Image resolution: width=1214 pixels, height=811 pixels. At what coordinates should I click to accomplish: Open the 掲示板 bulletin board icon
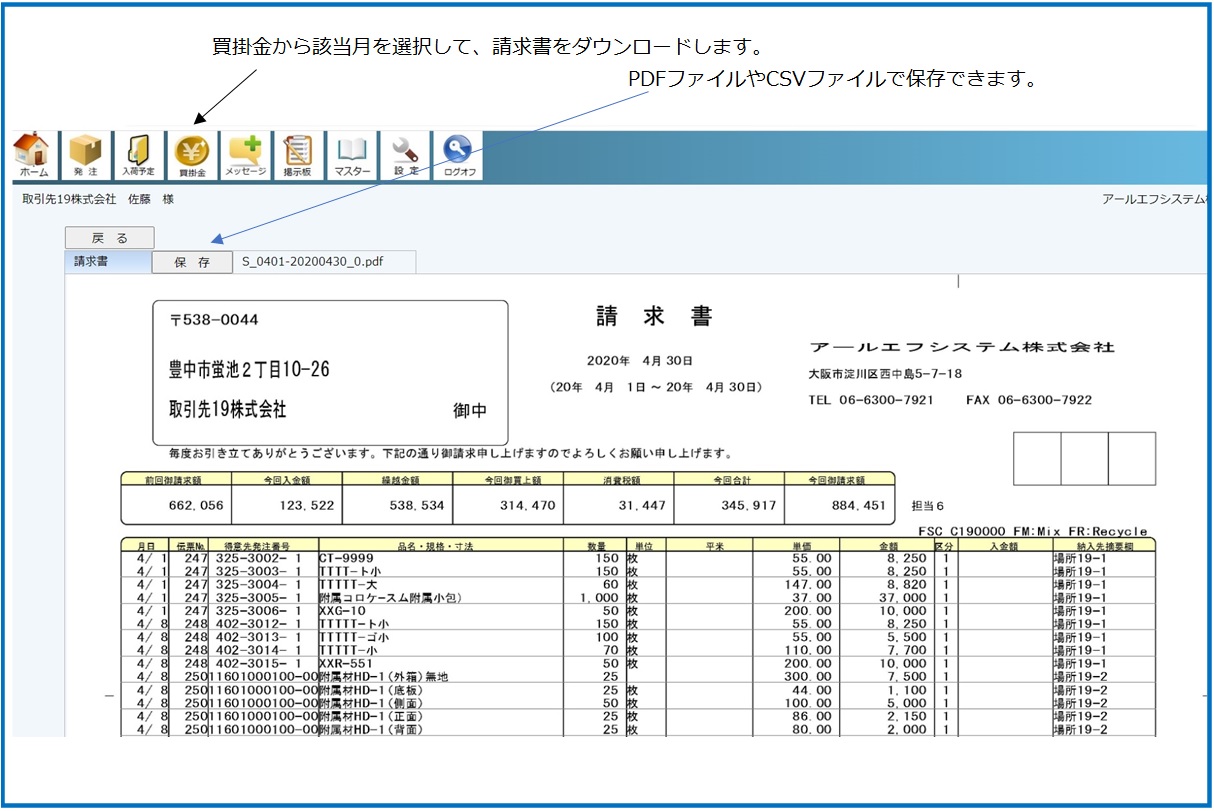pyautogui.click(x=297, y=157)
